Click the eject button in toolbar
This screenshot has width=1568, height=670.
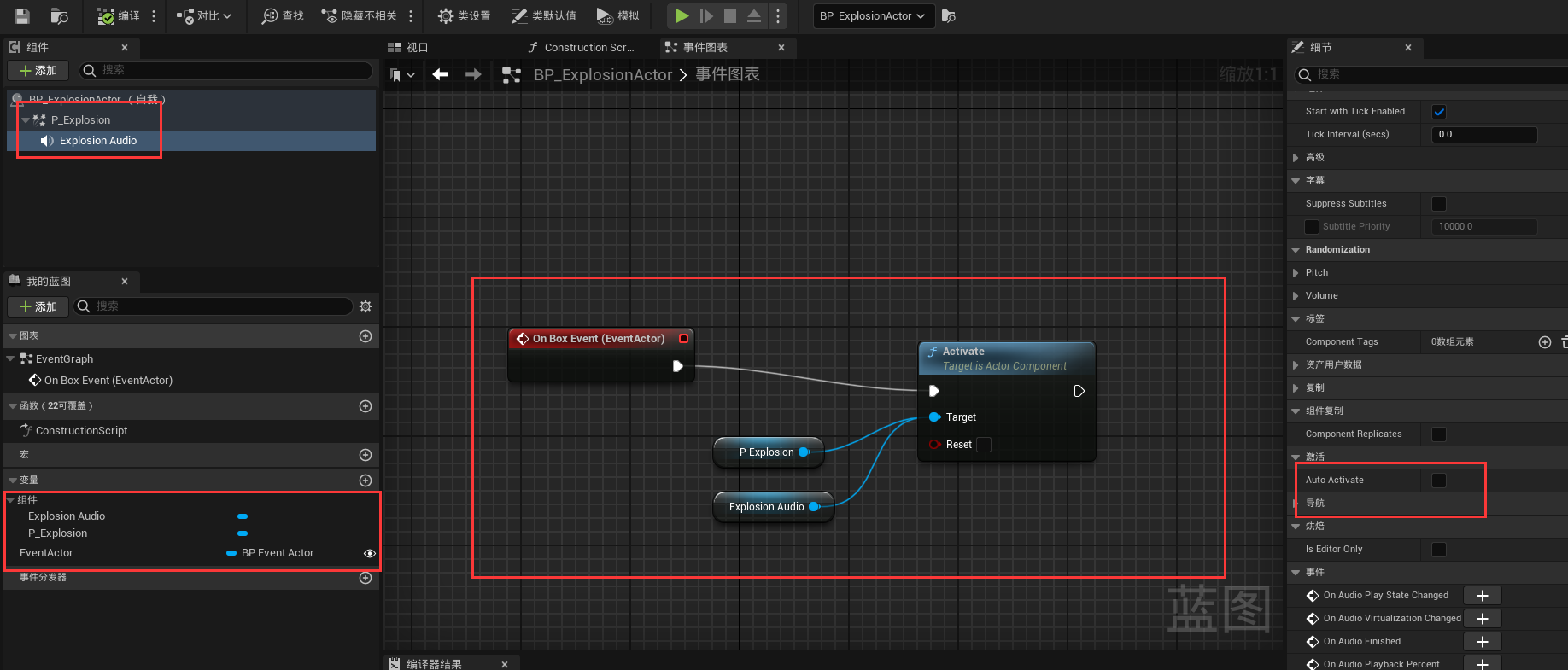click(754, 15)
